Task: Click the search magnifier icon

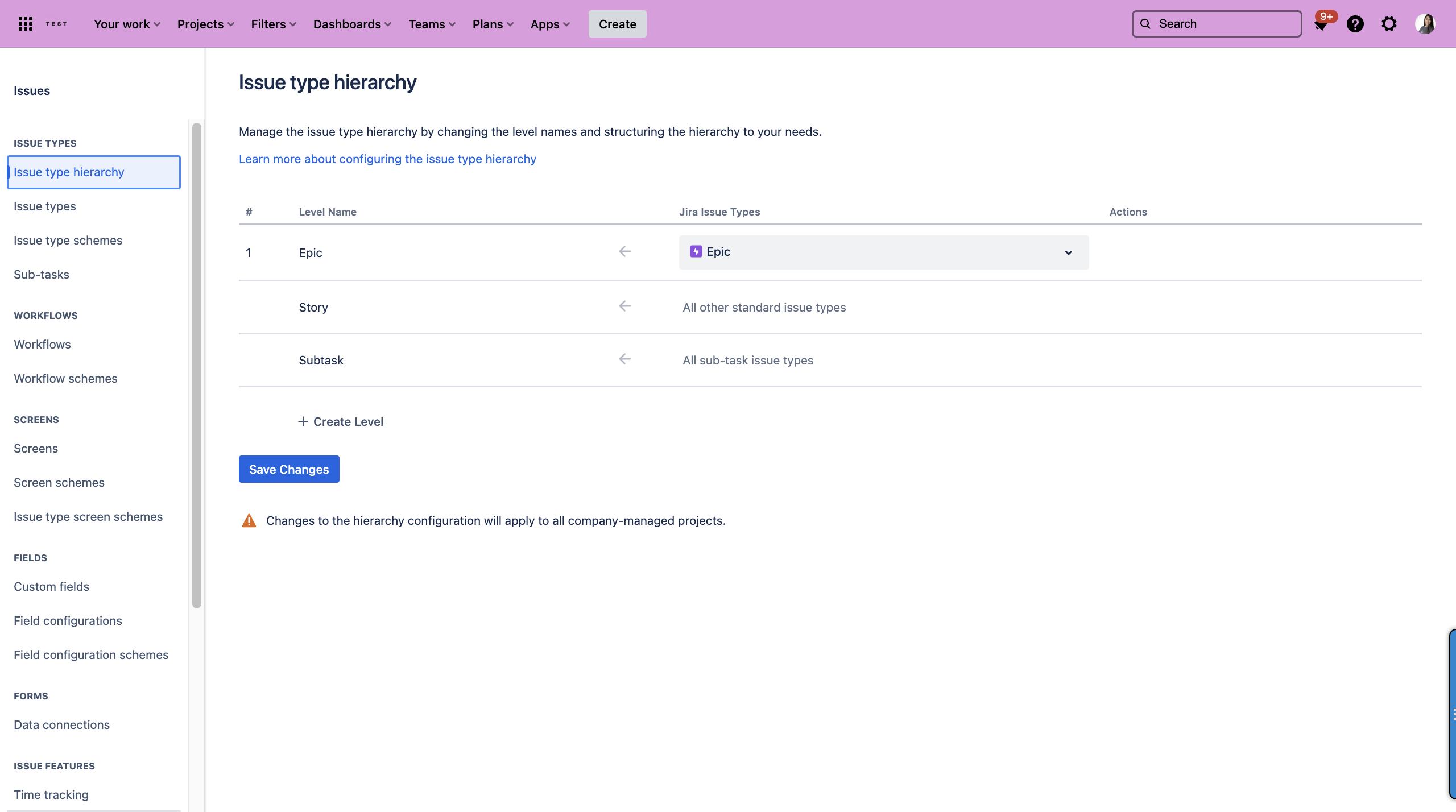Action: pos(1145,23)
